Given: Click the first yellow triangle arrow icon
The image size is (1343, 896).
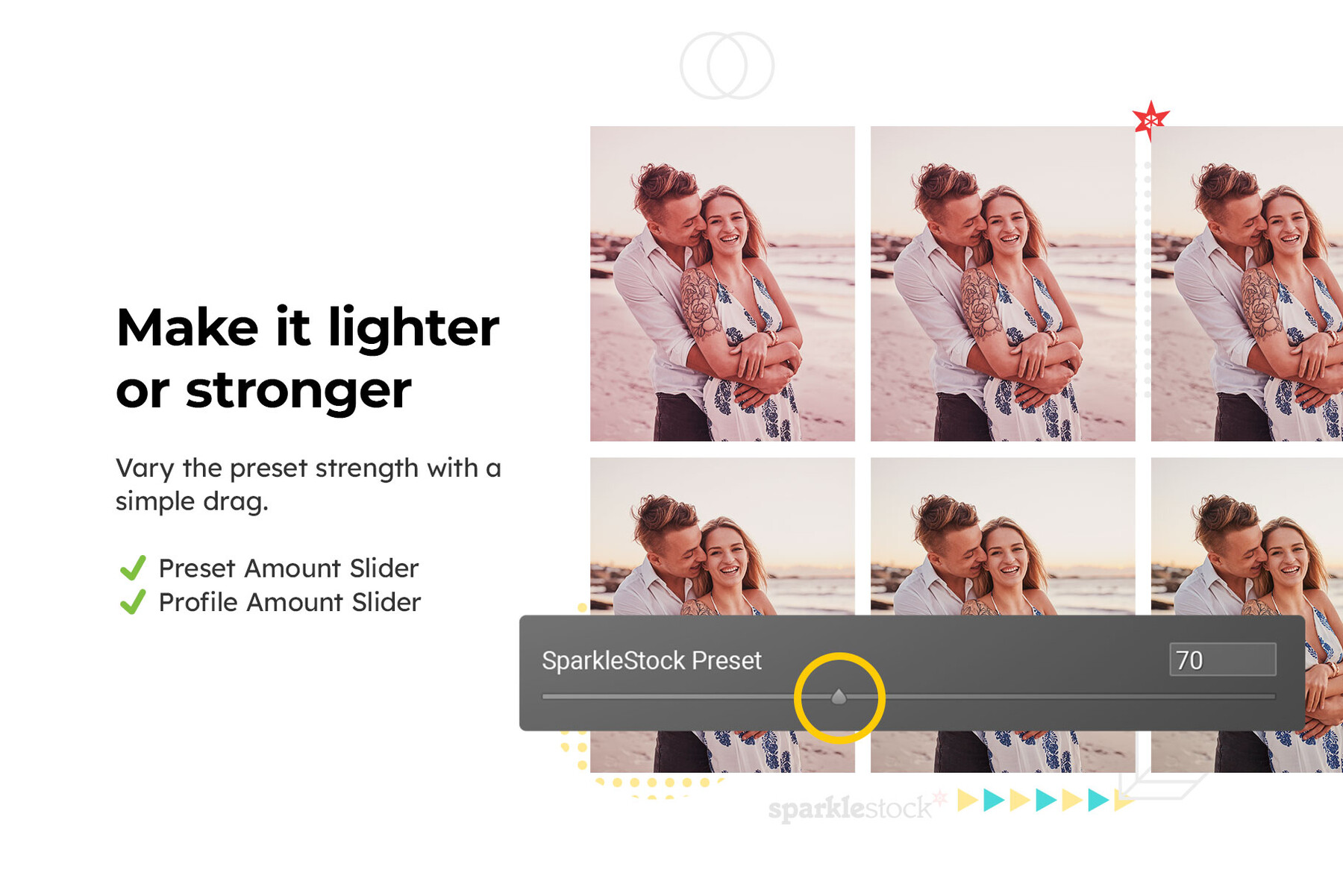Looking at the screenshot, I should 965,800.
